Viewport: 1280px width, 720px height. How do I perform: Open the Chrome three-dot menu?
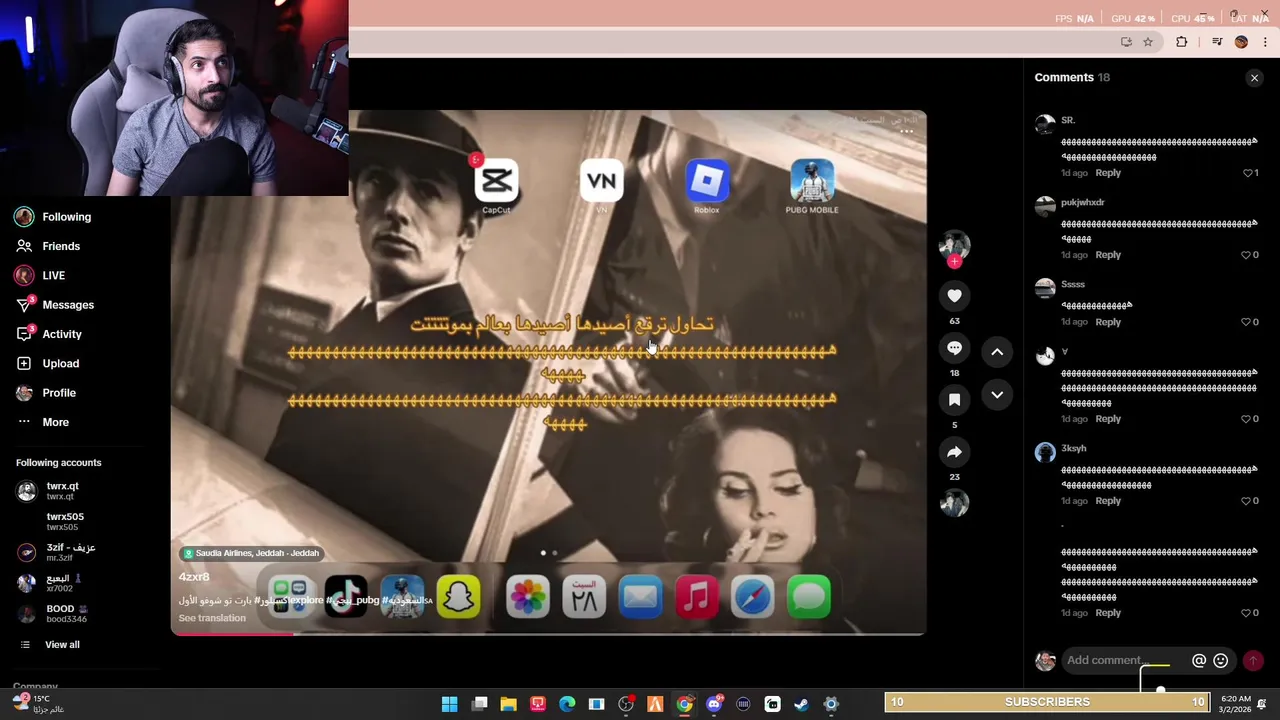pos(1265,42)
